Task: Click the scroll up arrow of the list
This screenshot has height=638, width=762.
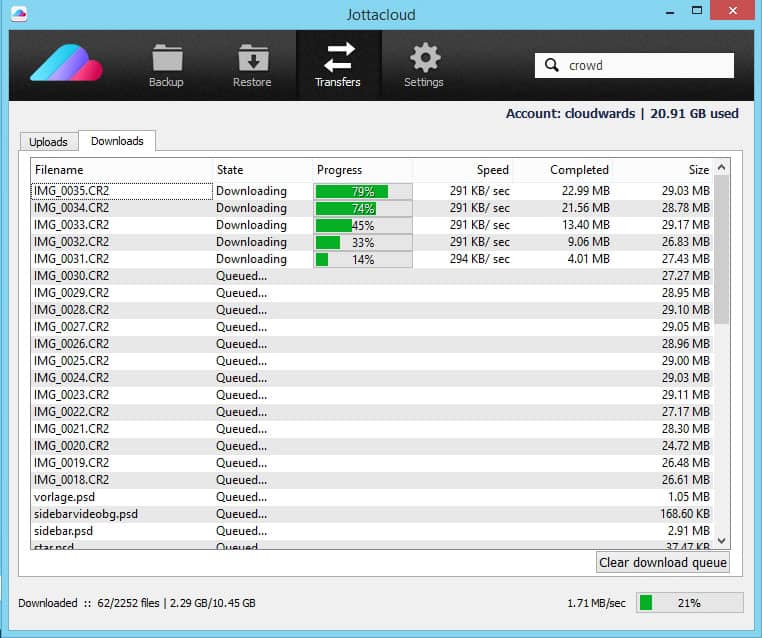Action: [x=722, y=167]
